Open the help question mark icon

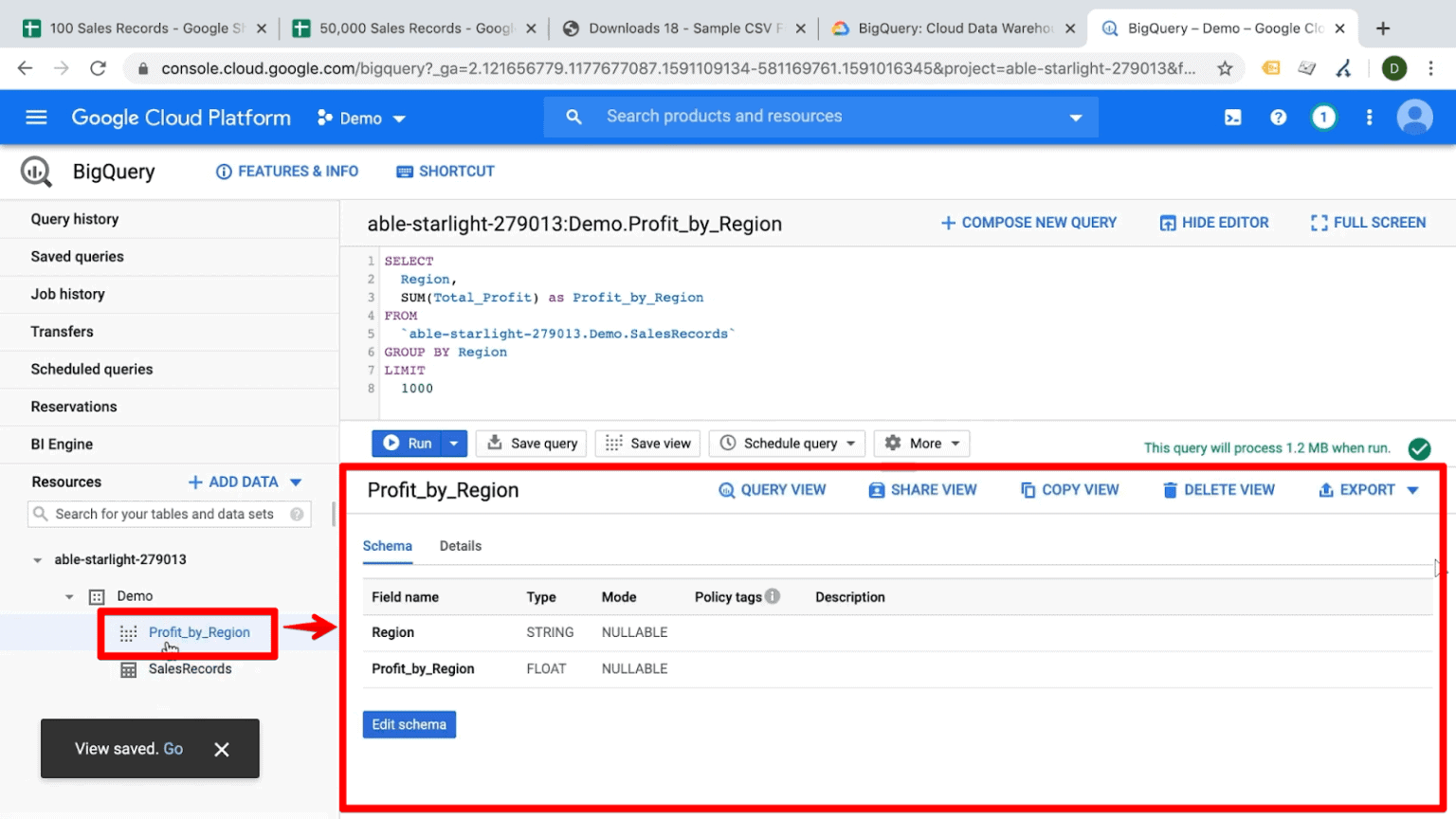1279,117
